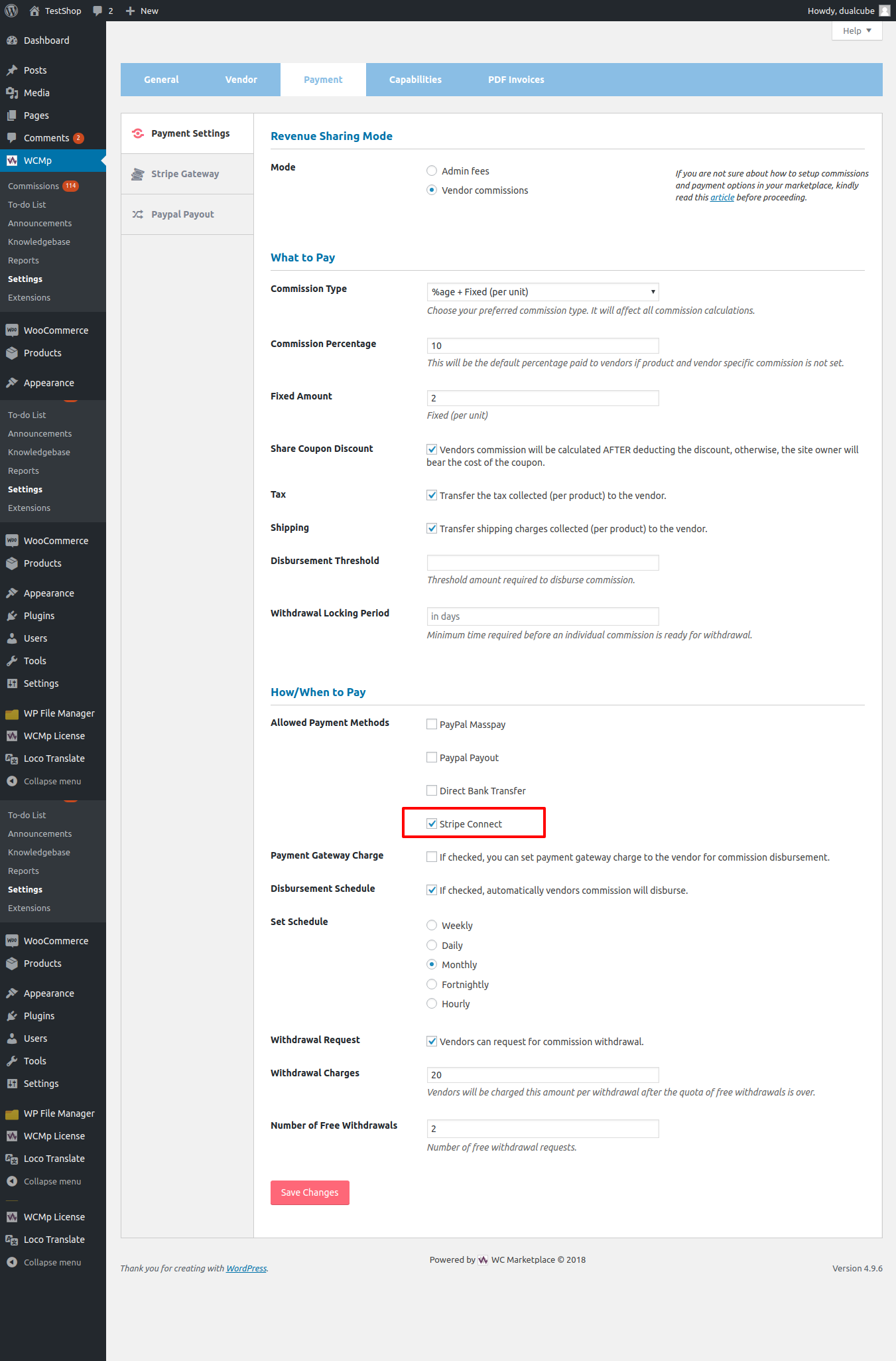This screenshot has width=896, height=1361.
Task: Click the Pages icon in sidebar
Action: [12, 115]
